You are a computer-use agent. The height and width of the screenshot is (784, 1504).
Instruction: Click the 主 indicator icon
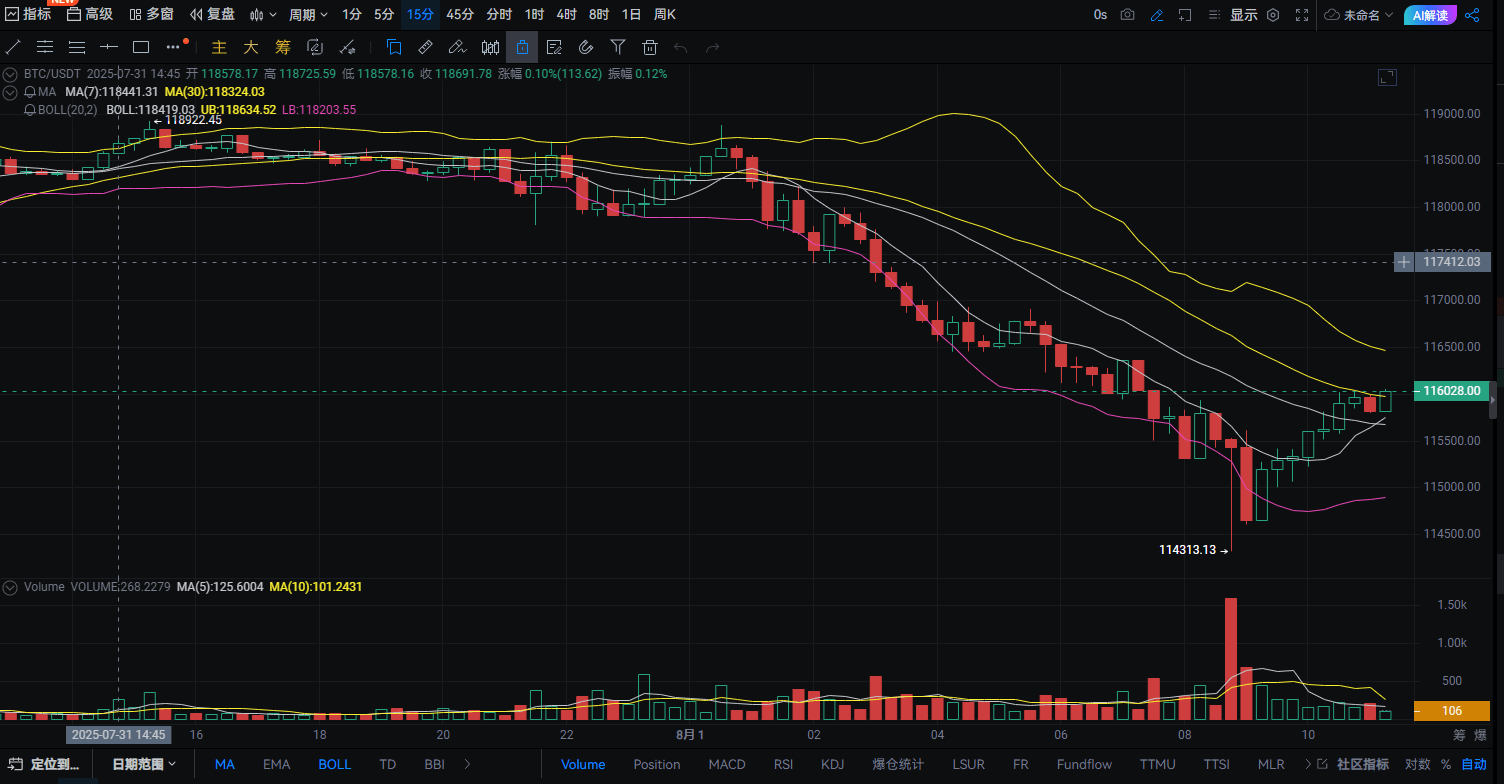point(219,47)
